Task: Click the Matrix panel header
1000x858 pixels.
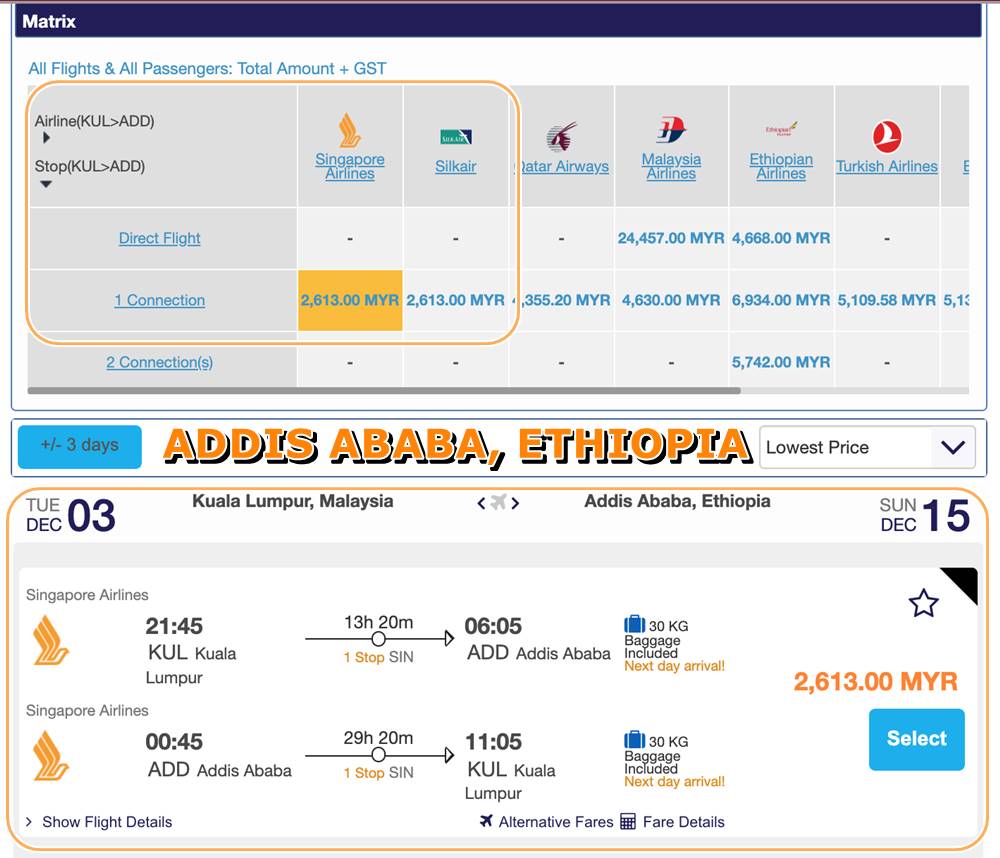Action: pyautogui.click(x=498, y=21)
